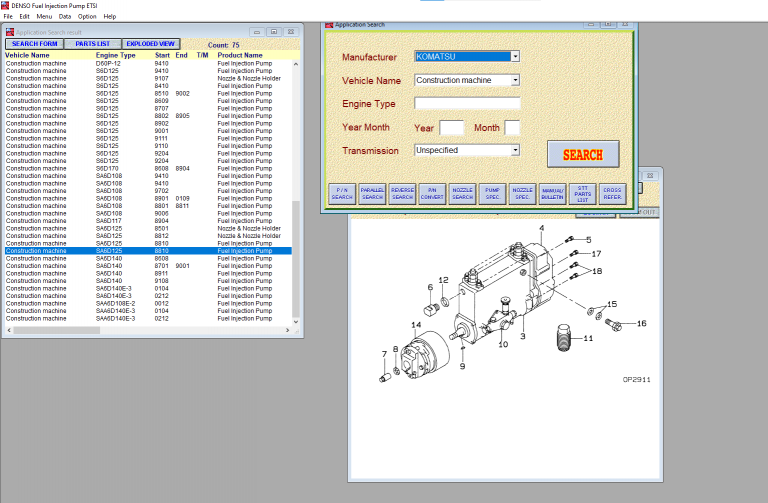Click the NOZZLE SEARCH button
Screen dimensions: 768x503
pos(462,194)
